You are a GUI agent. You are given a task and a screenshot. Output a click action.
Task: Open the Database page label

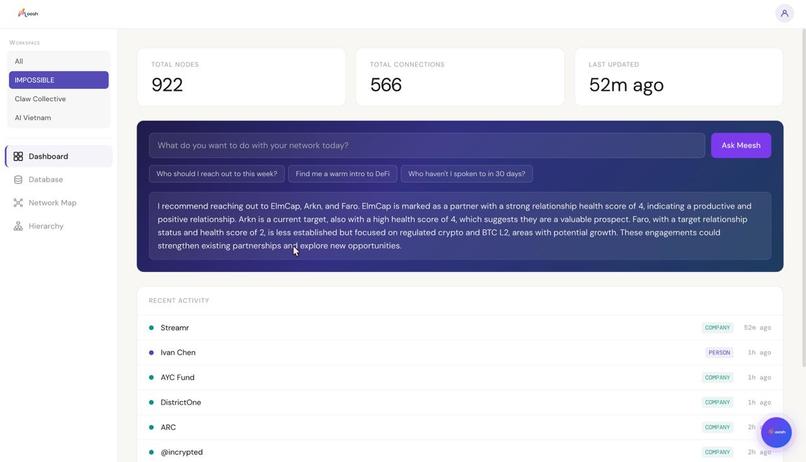(x=46, y=179)
